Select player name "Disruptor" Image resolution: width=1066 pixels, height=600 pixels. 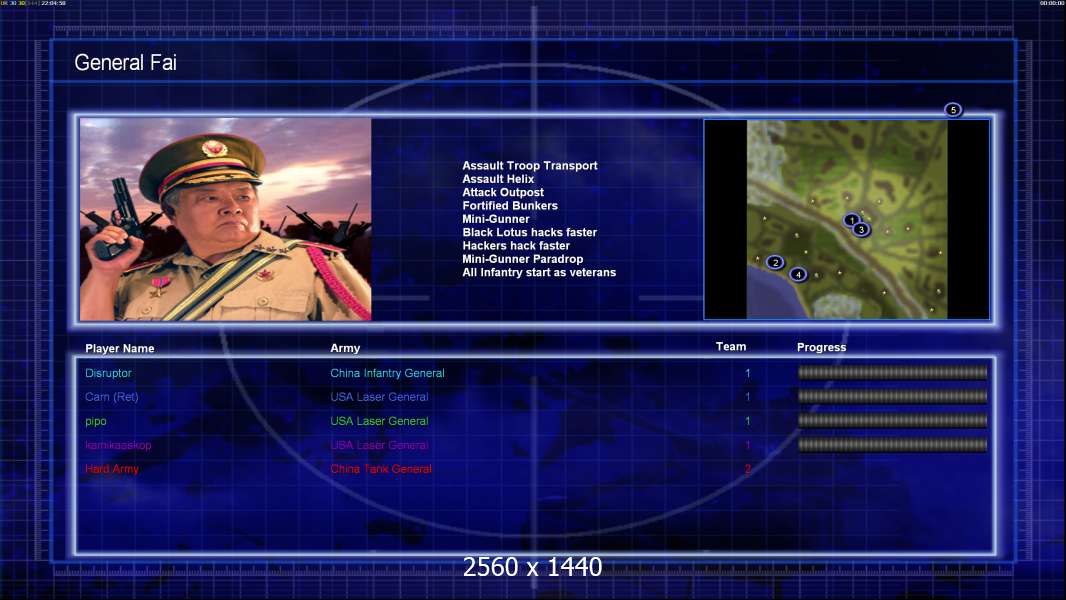click(108, 373)
